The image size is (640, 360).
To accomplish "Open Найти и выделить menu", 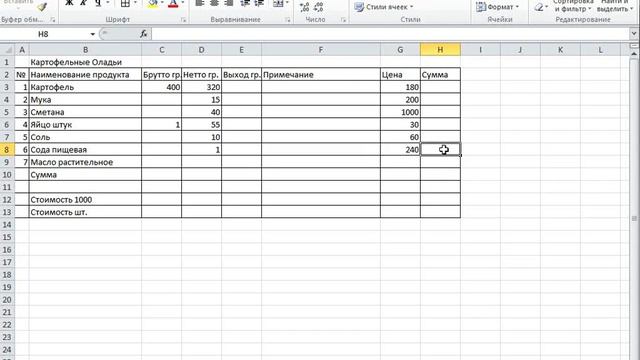I will tap(614, 5).
